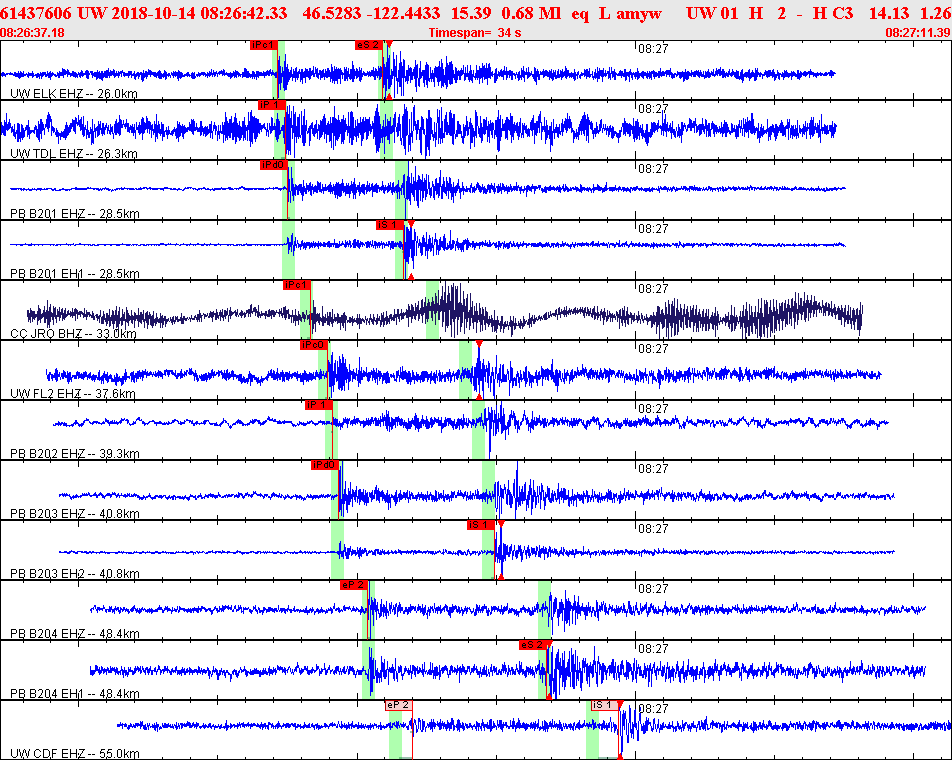Click the iP 1 pick flag on PB B202 EHZ
952x760 pixels.
pos(319,405)
